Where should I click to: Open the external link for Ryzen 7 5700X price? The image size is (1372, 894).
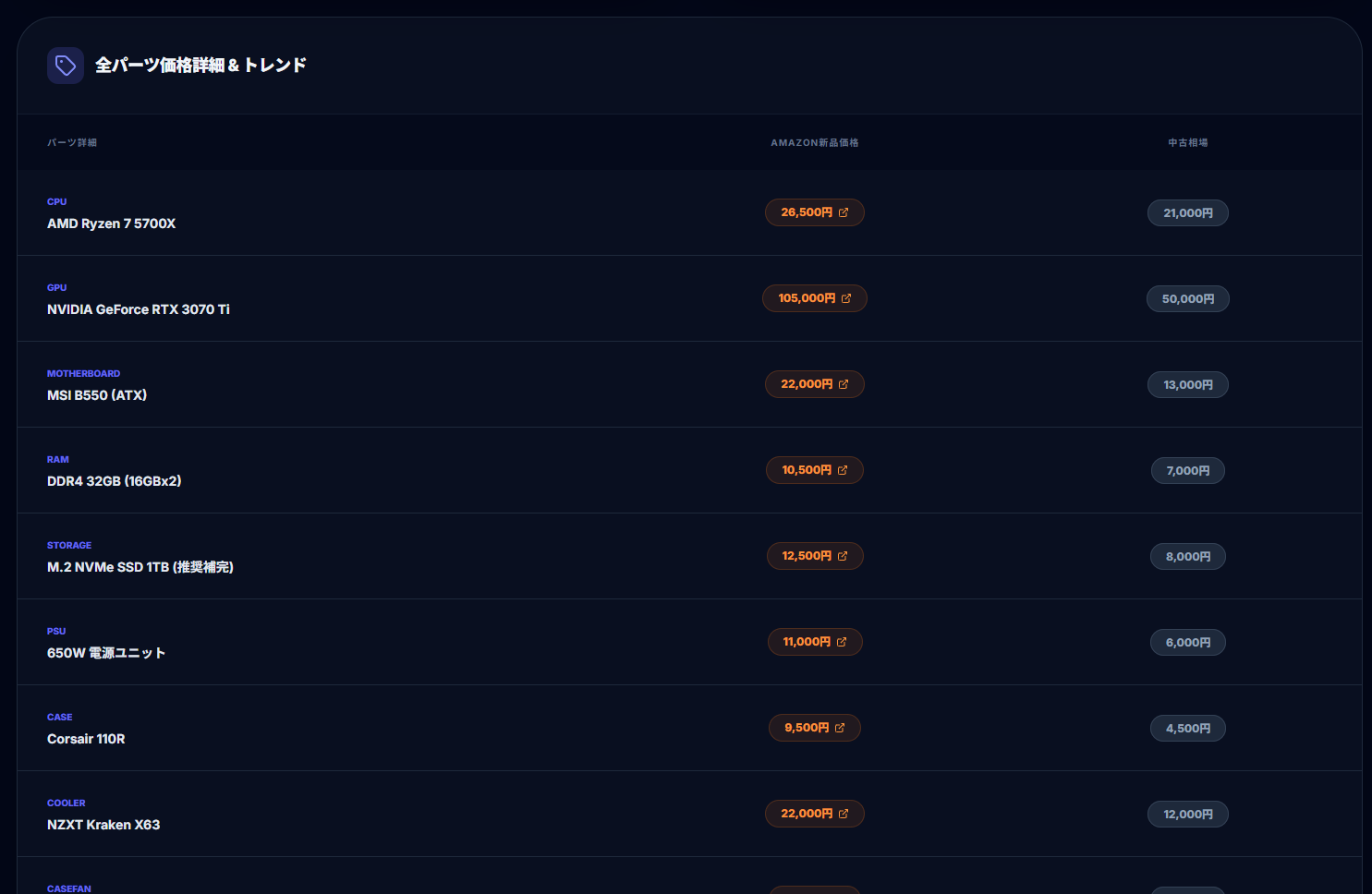[844, 212]
